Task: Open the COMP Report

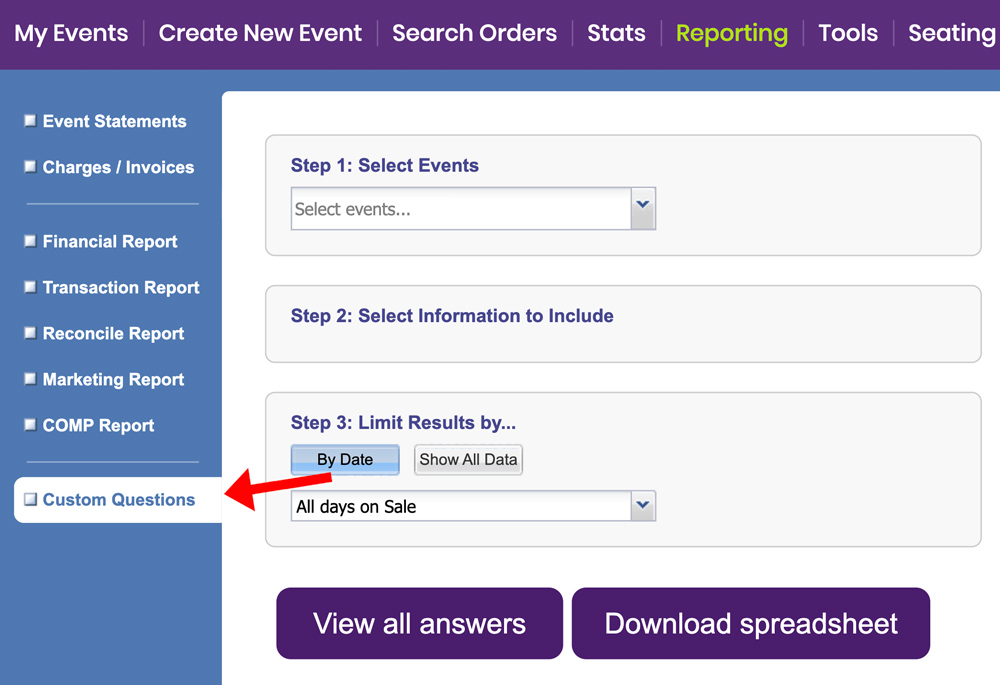Action: (98, 425)
